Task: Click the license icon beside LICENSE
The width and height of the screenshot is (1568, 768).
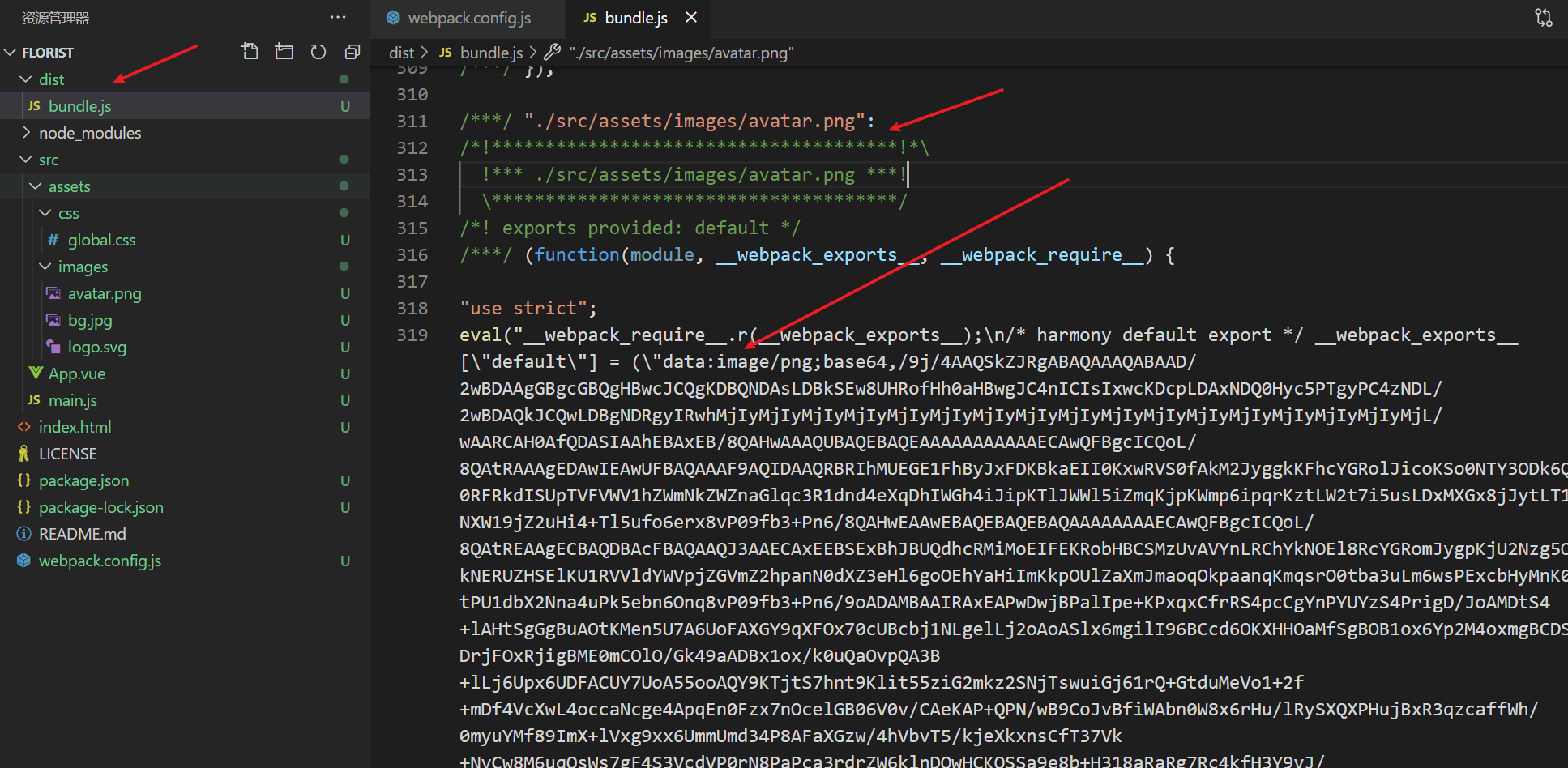Action: pyautogui.click(x=24, y=454)
